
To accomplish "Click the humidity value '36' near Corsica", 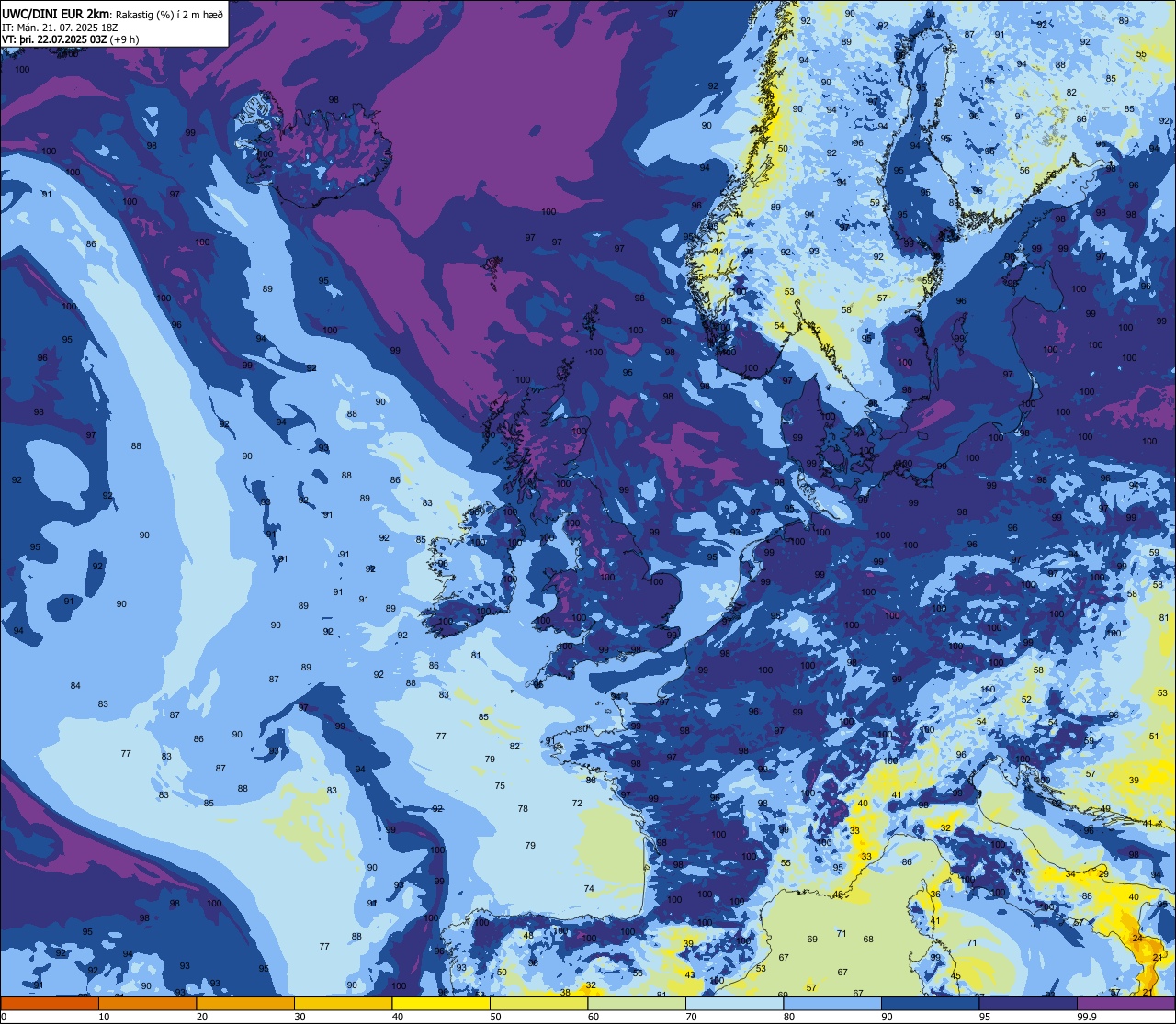I will tap(934, 894).
